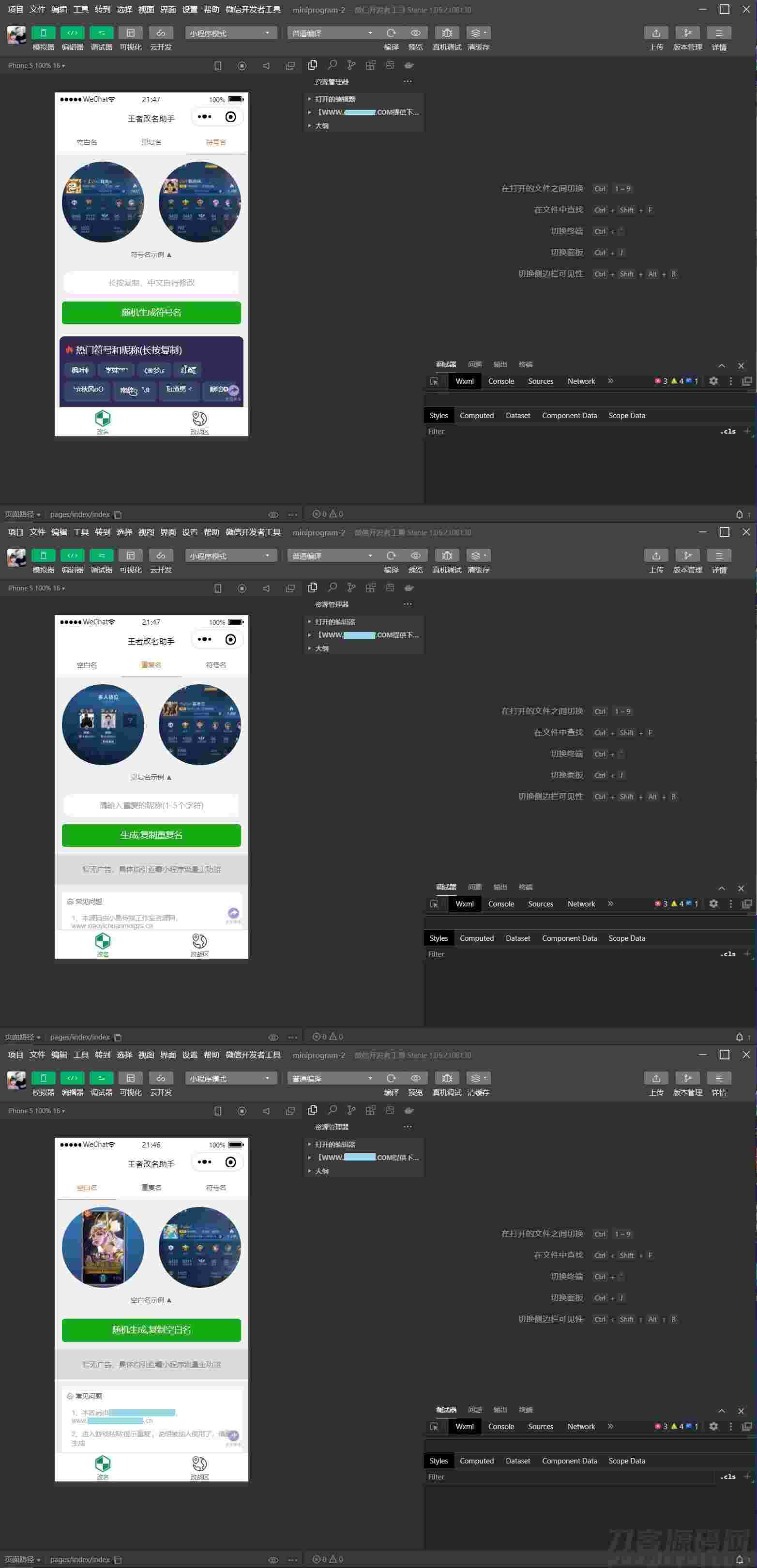
Task: Open the three-dot capsule menu on 符号名 simulator page
Action: point(205,117)
